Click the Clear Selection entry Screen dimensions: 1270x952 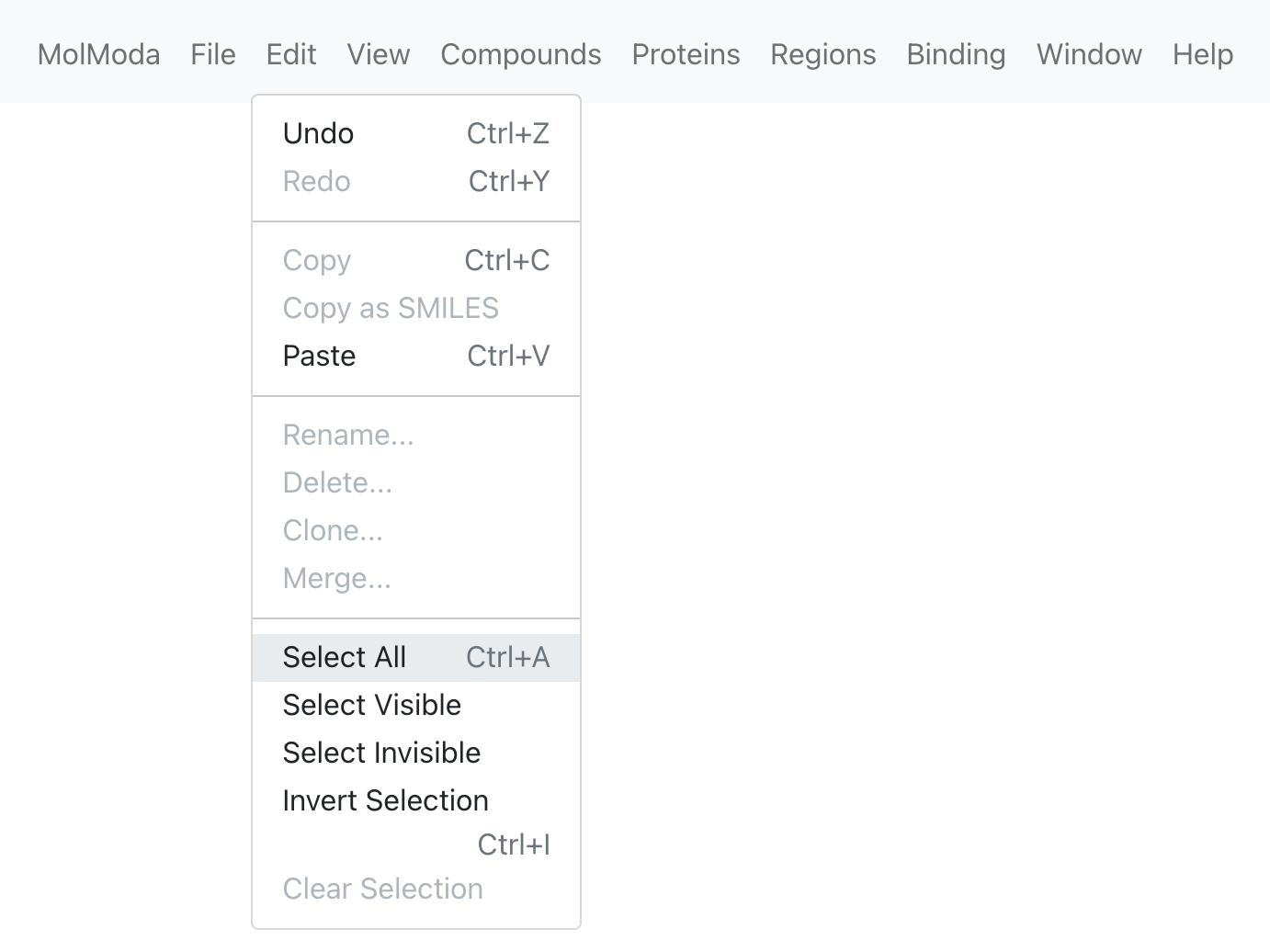(416, 890)
